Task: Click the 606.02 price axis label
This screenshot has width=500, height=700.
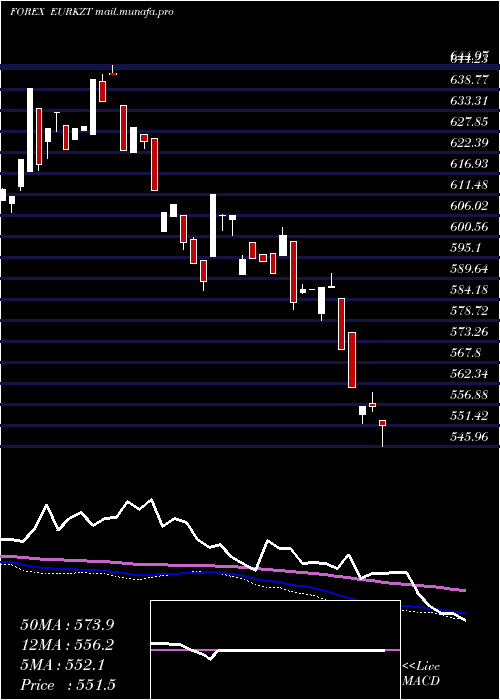Action: coord(468,206)
